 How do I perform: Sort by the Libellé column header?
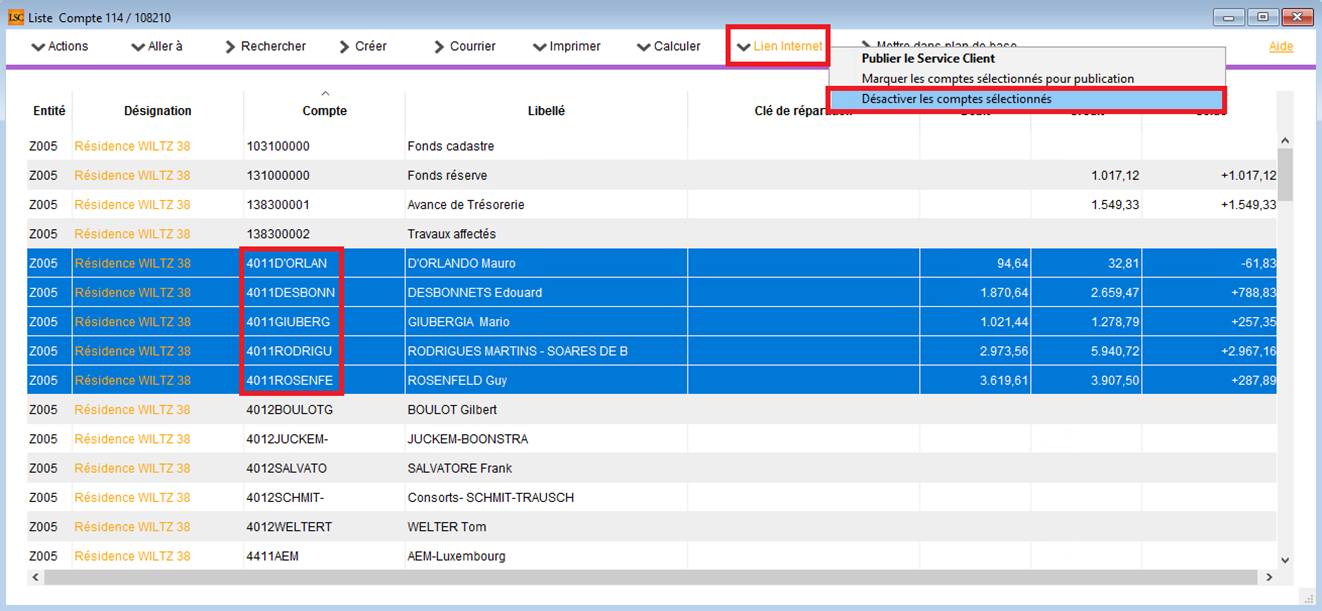(x=546, y=111)
